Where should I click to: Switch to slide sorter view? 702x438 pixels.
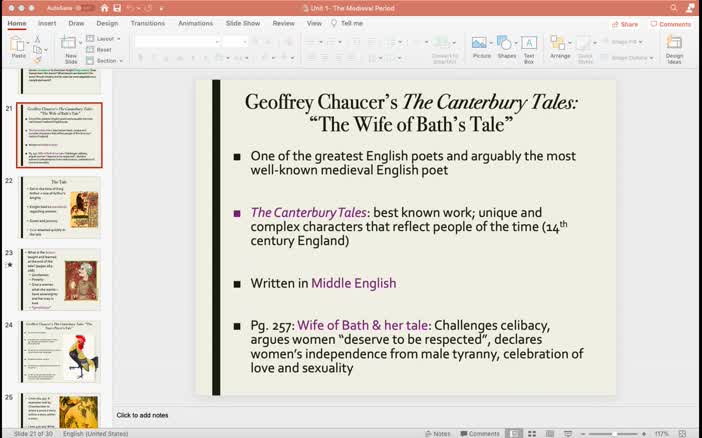click(532, 434)
